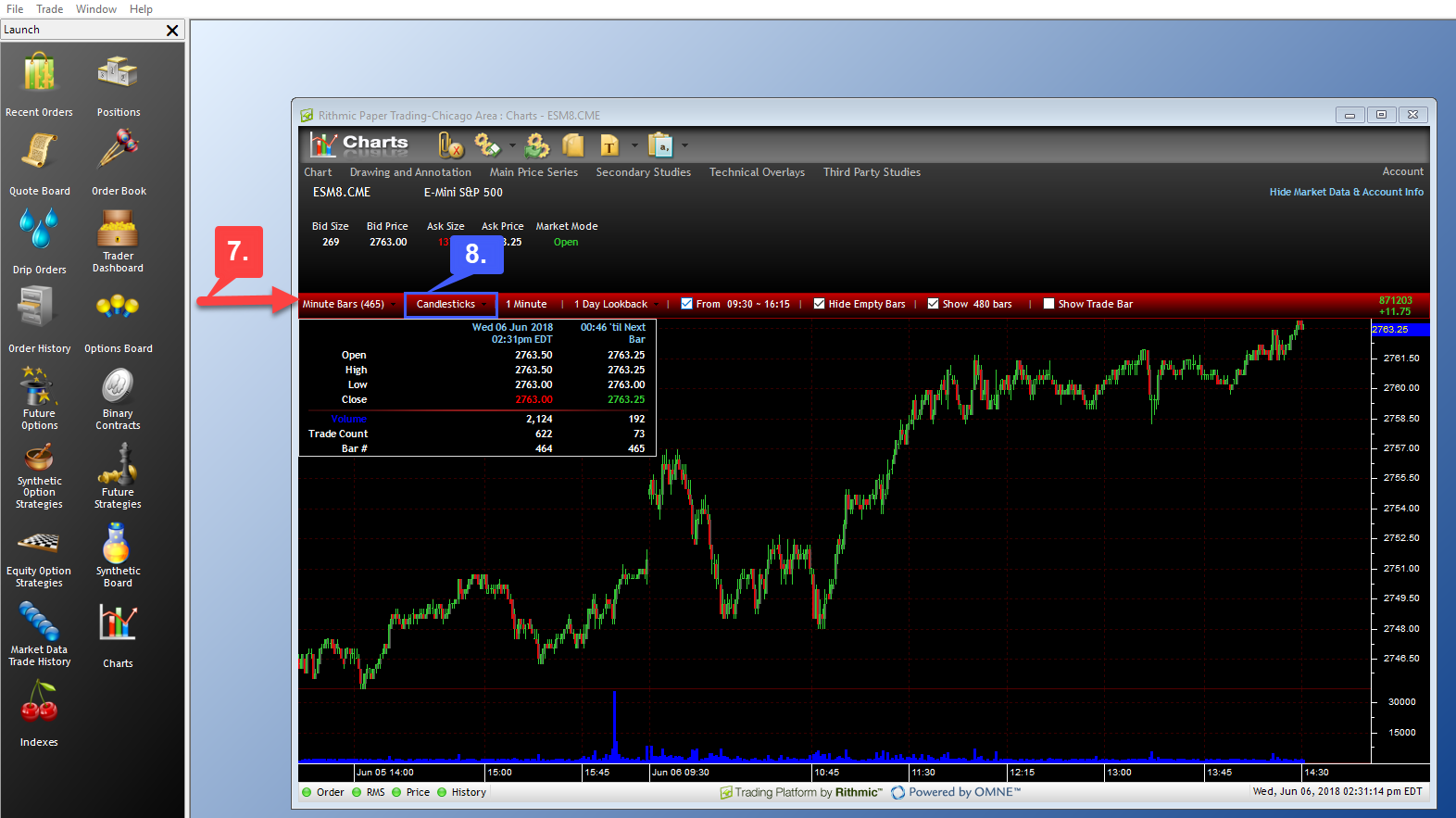This screenshot has height=818, width=1456.
Task: Open the Help menu
Action: [141, 9]
